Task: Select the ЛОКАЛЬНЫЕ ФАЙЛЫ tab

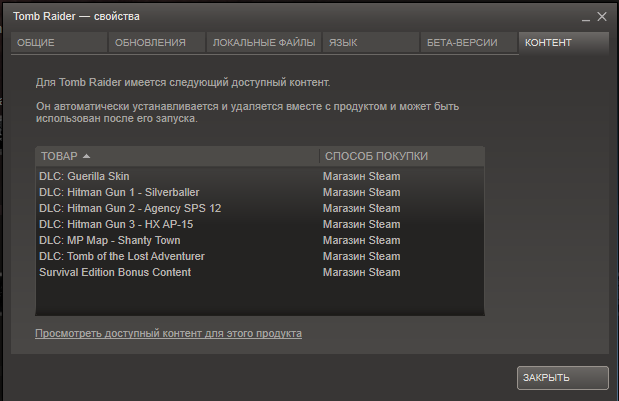Action: click(x=264, y=43)
